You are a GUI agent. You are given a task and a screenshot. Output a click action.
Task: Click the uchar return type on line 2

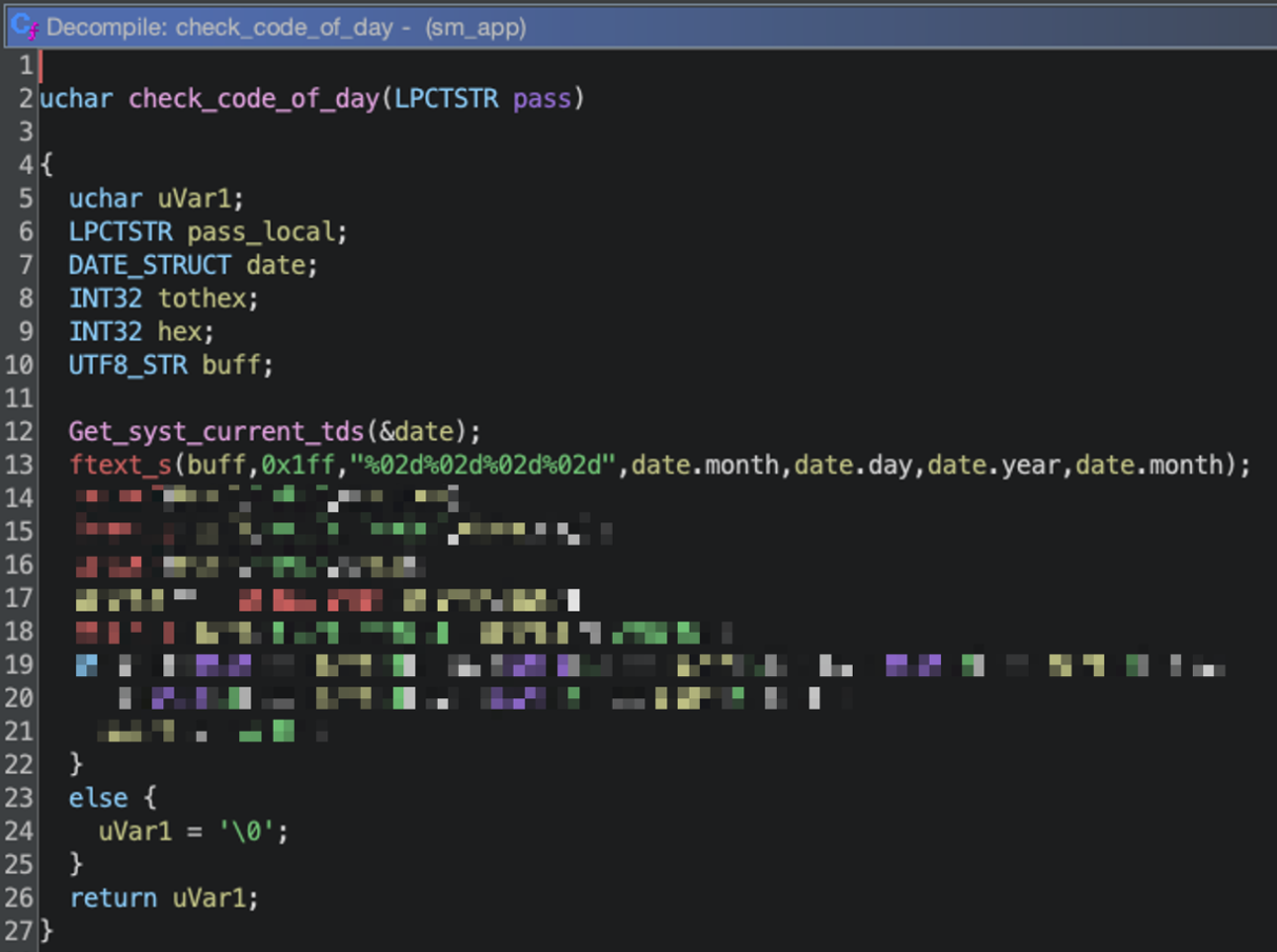76,99
